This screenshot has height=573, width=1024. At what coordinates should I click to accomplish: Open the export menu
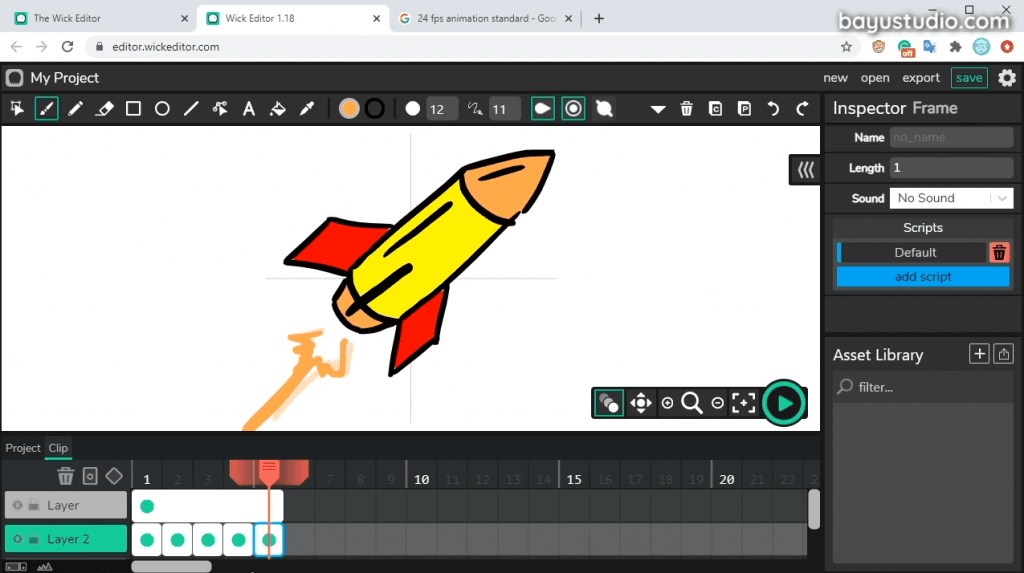(x=921, y=78)
